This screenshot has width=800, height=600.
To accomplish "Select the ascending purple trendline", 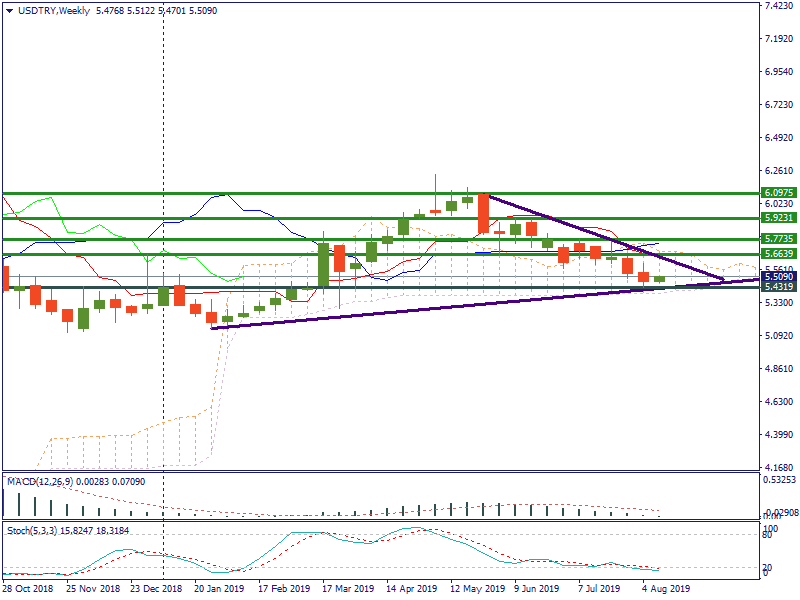I will 400,310.
